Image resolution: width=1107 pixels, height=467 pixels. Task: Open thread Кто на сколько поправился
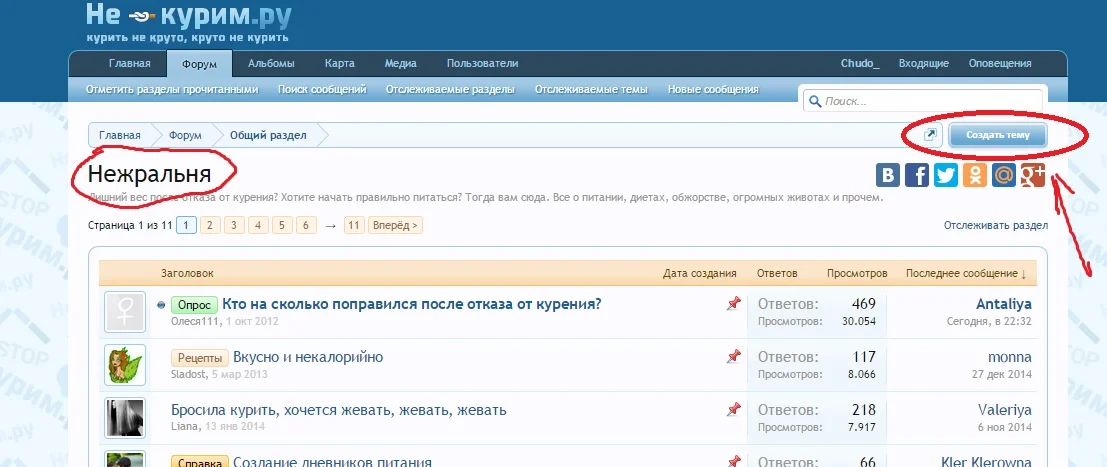[412, 305]
